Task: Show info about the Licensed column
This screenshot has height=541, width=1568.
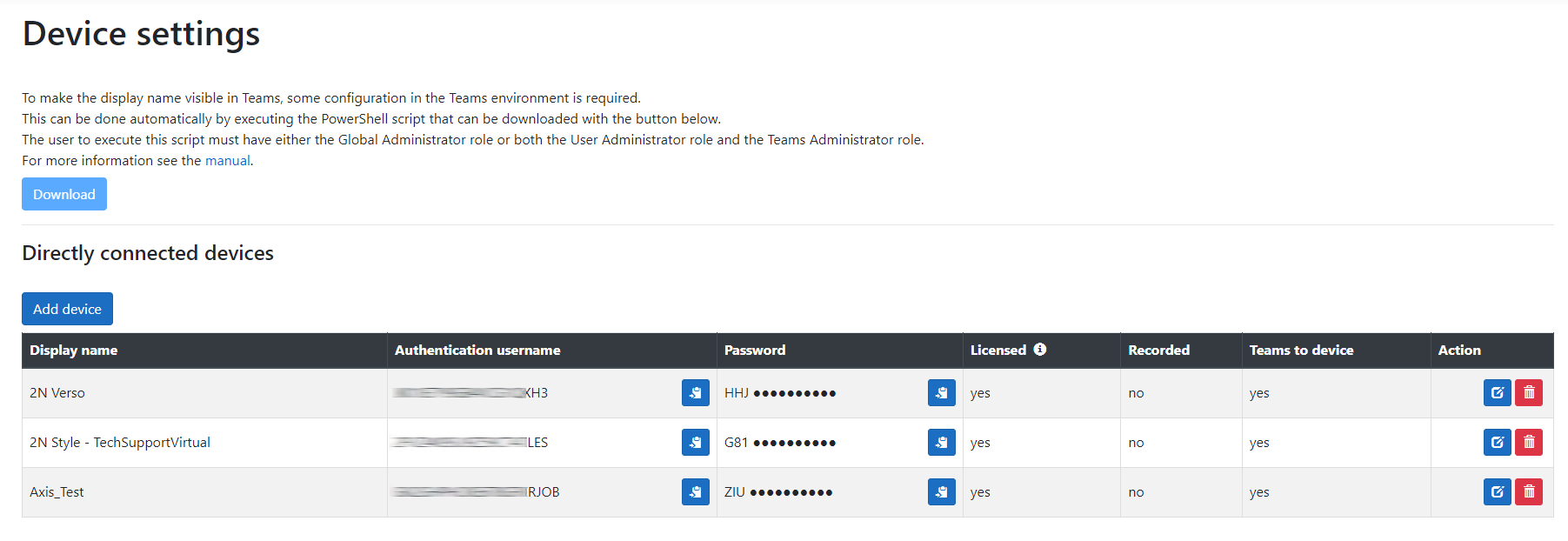Action: click(1040, 350)
